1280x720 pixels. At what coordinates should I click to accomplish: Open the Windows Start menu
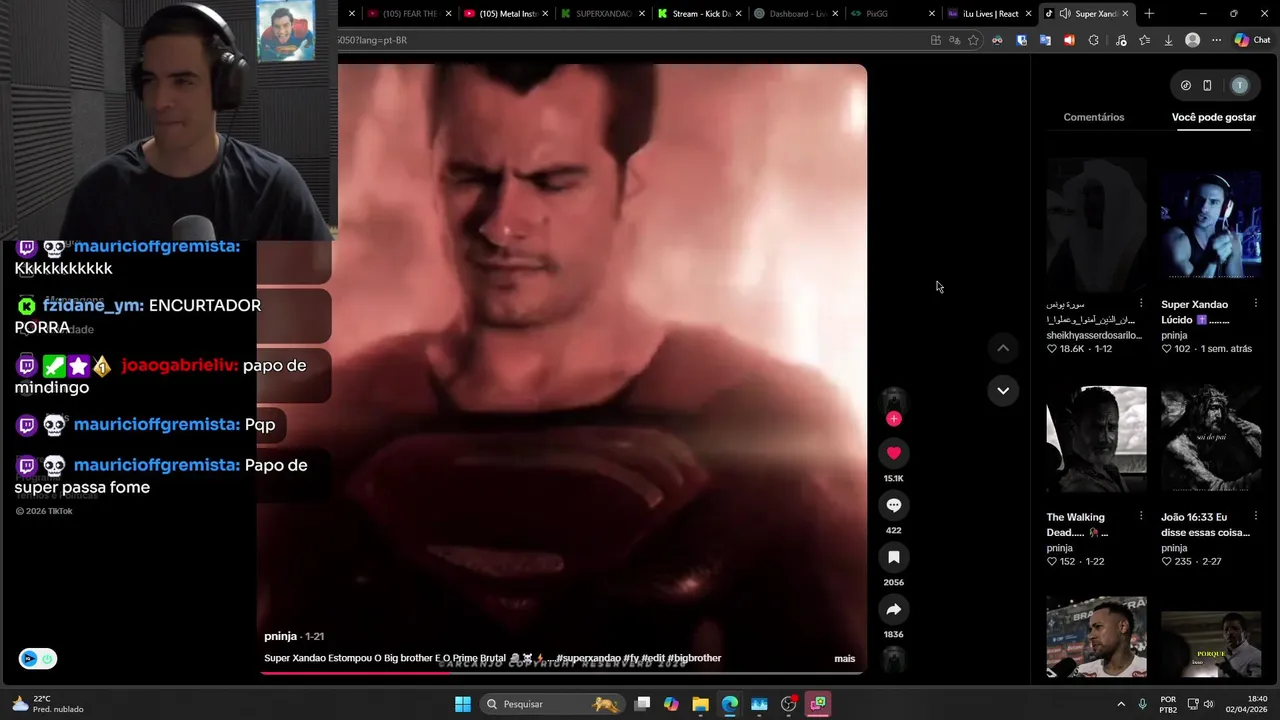coord(463,704)
